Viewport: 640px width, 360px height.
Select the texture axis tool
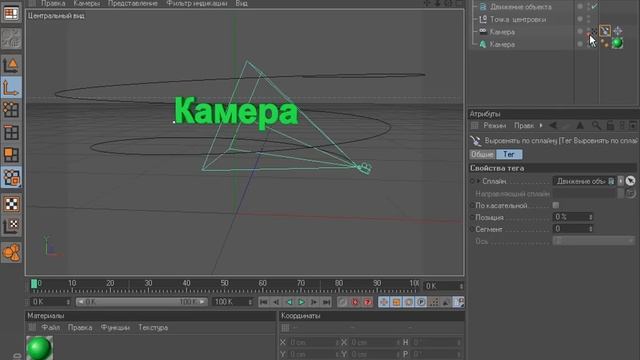coord(11,226)
